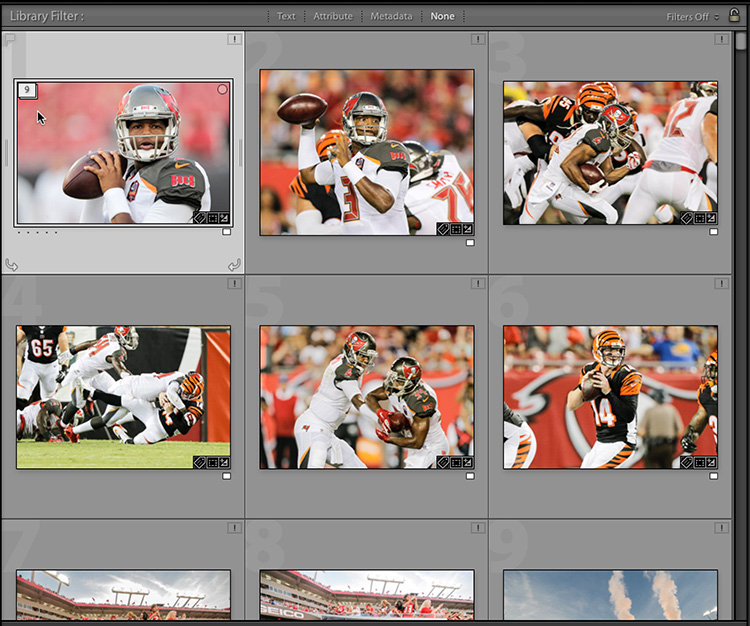750x626 pixels.
Task: Open keyword tag badge on photo 2
Action: [x=443, y=229]
